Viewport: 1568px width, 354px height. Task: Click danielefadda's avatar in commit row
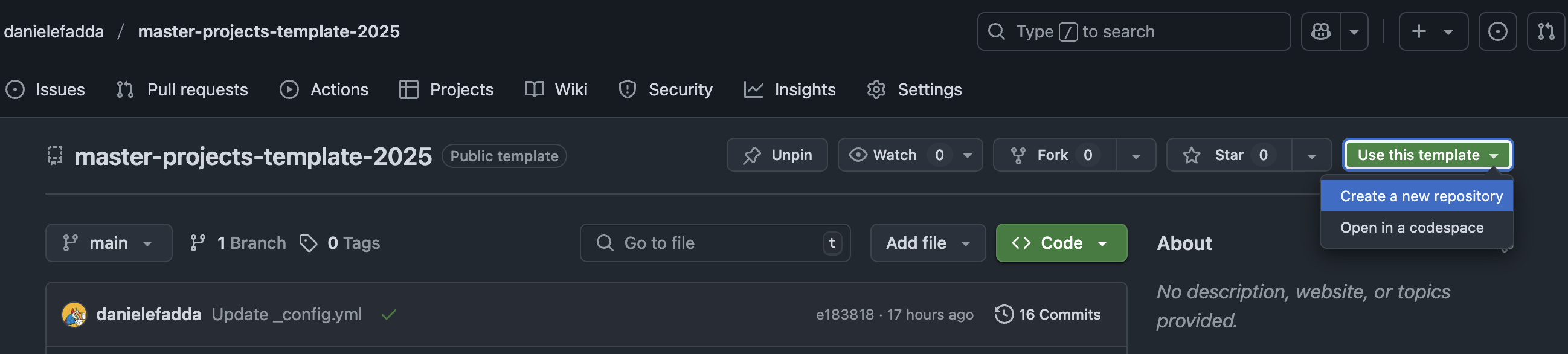pyautogui.click(x=74, y=314)
